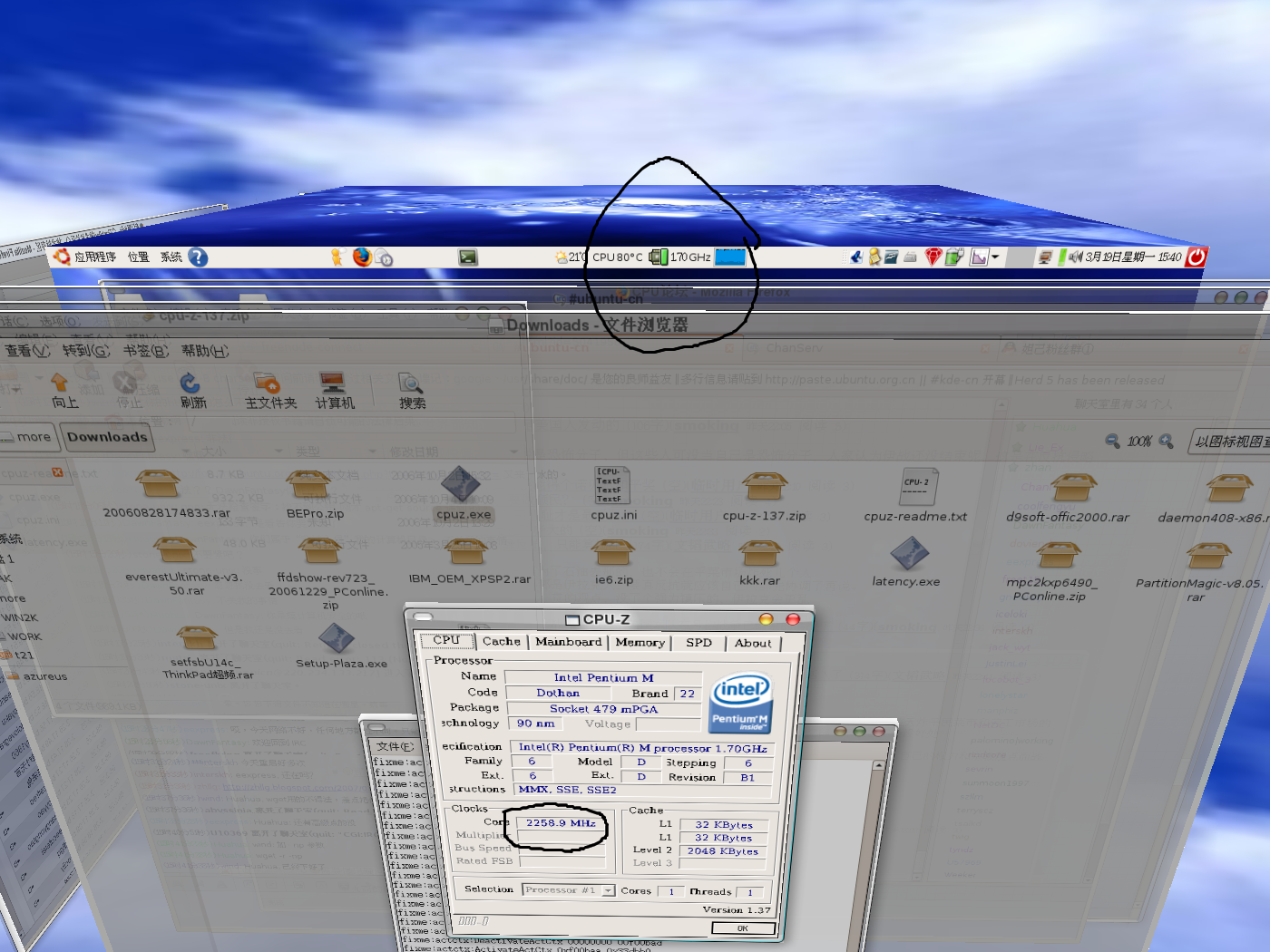The image size is (1270, 952).
Task: Select the IBM_OEM_XPSP2.rar archive icon
Action: 466,552
